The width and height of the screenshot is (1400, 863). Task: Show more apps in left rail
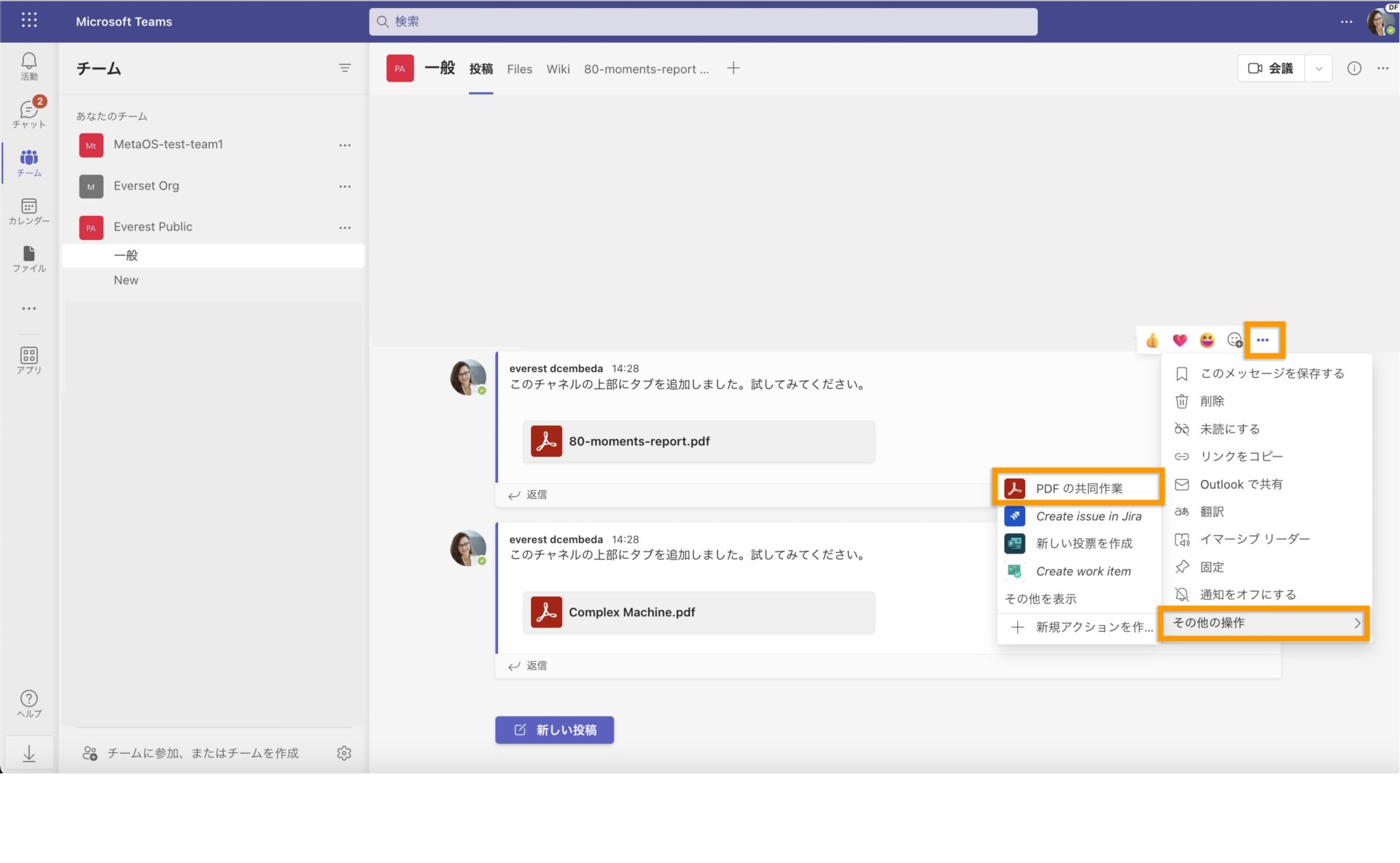tap(29, 309)
